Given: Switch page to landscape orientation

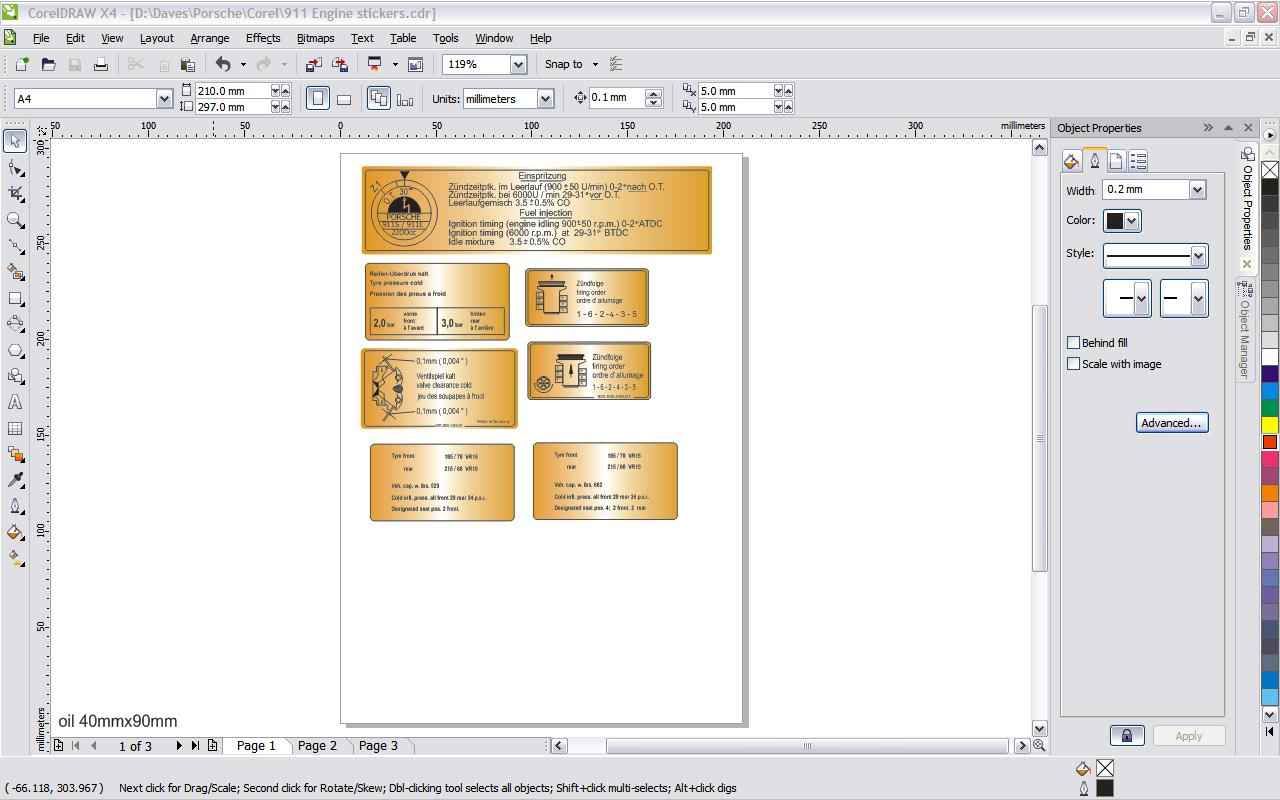Looking at the screenshot, I should click(343, 99).
